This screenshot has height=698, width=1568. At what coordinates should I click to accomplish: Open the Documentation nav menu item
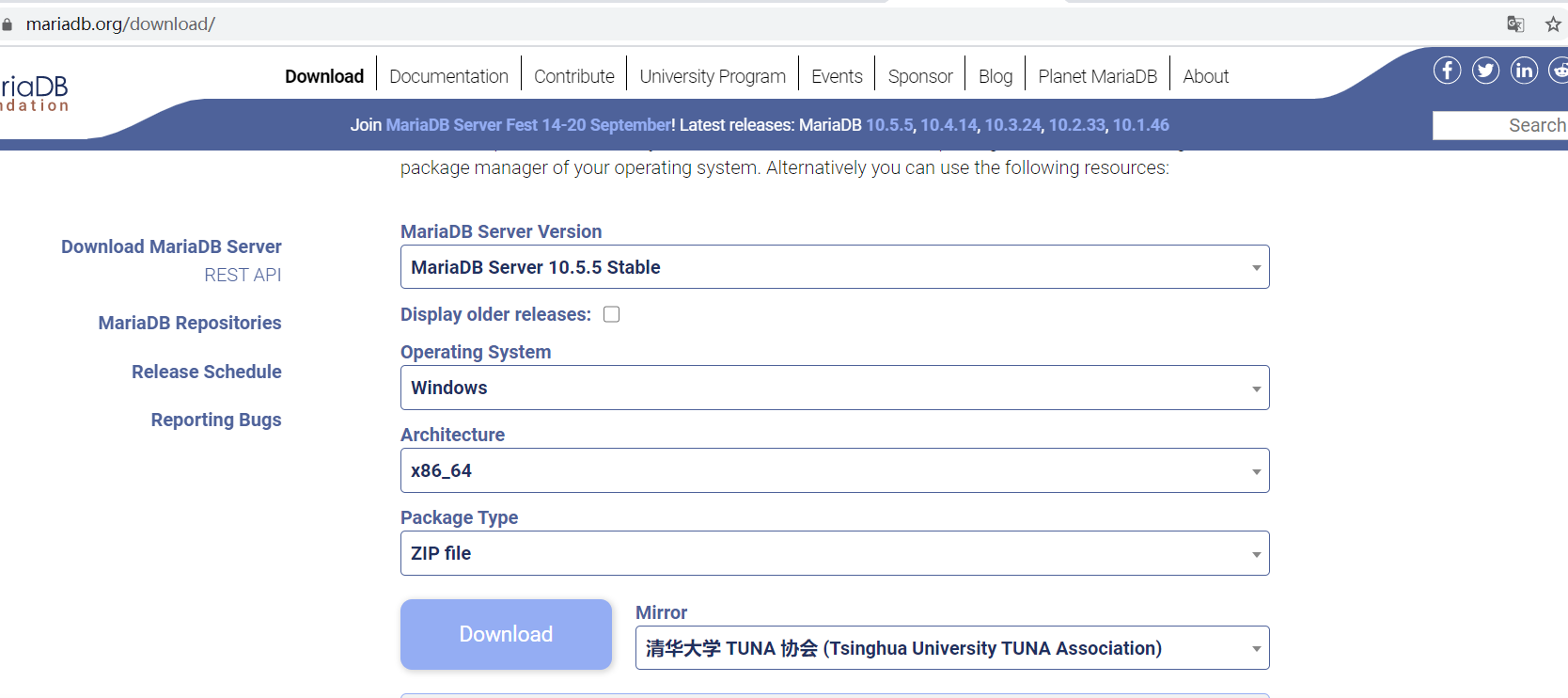pos(448,76)
